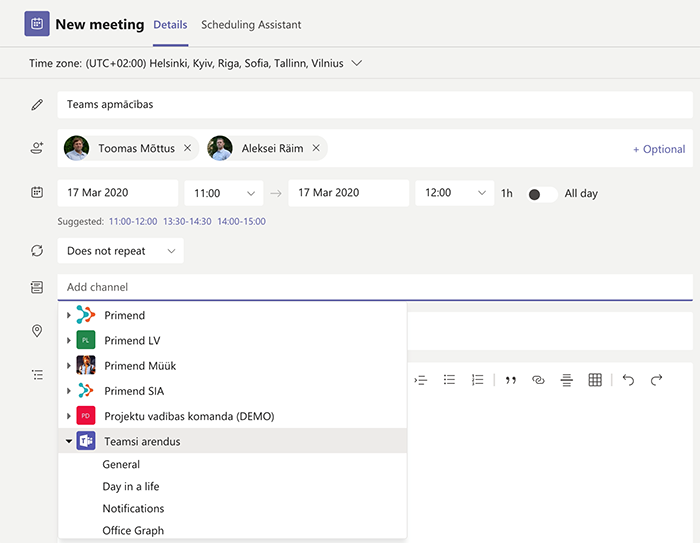Click the Primend Müük team picture

(x=86, y=365)
